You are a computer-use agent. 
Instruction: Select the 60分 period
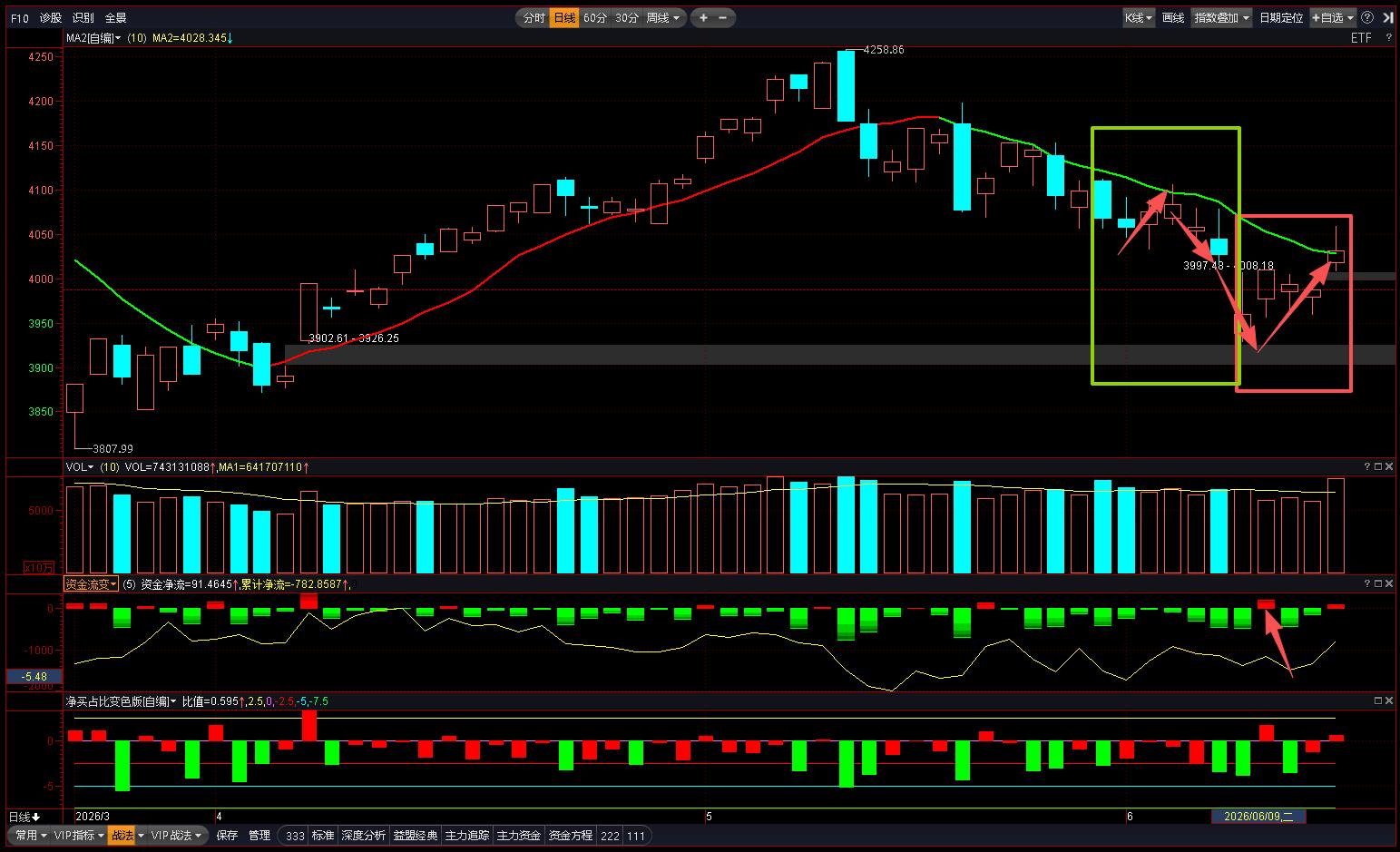tap(595, 18)
